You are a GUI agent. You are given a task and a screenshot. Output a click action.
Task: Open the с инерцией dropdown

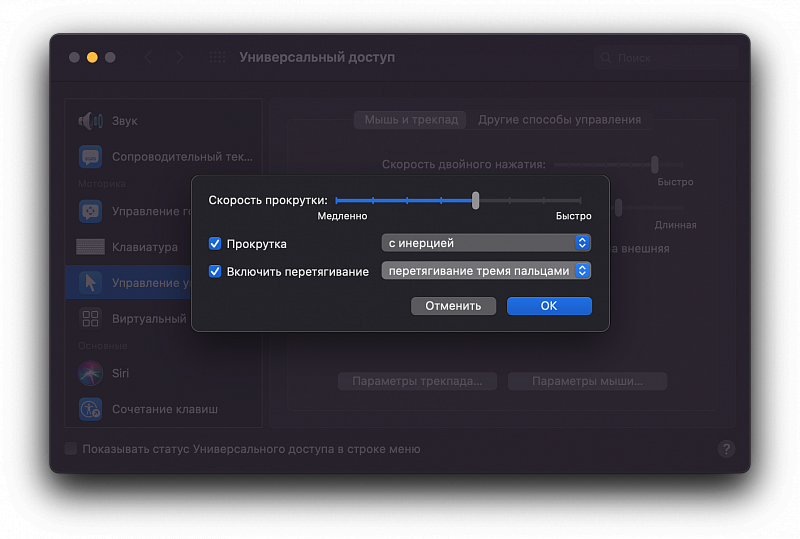coord(486,243)
